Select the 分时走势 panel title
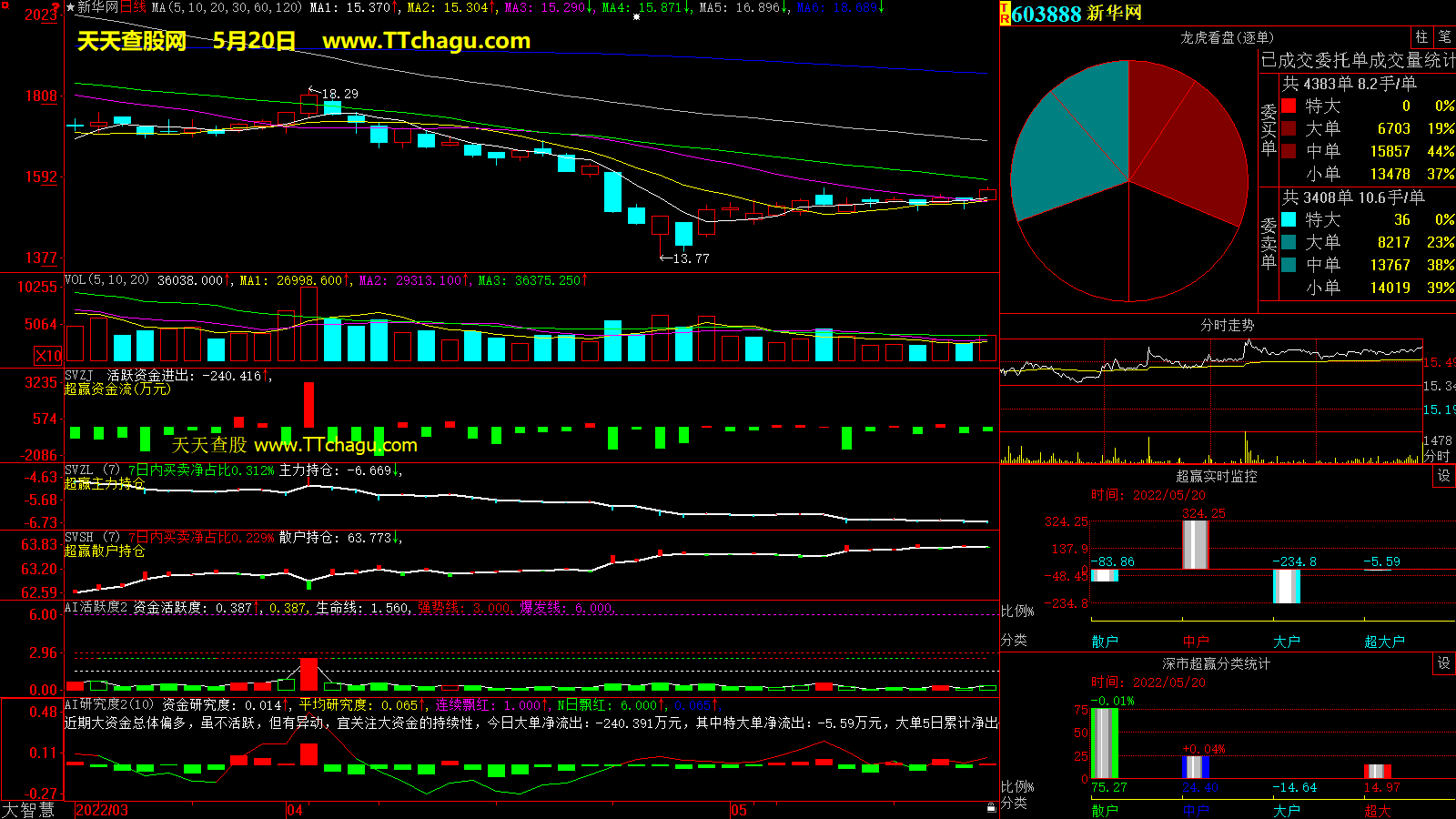 tap(1227, 325)
